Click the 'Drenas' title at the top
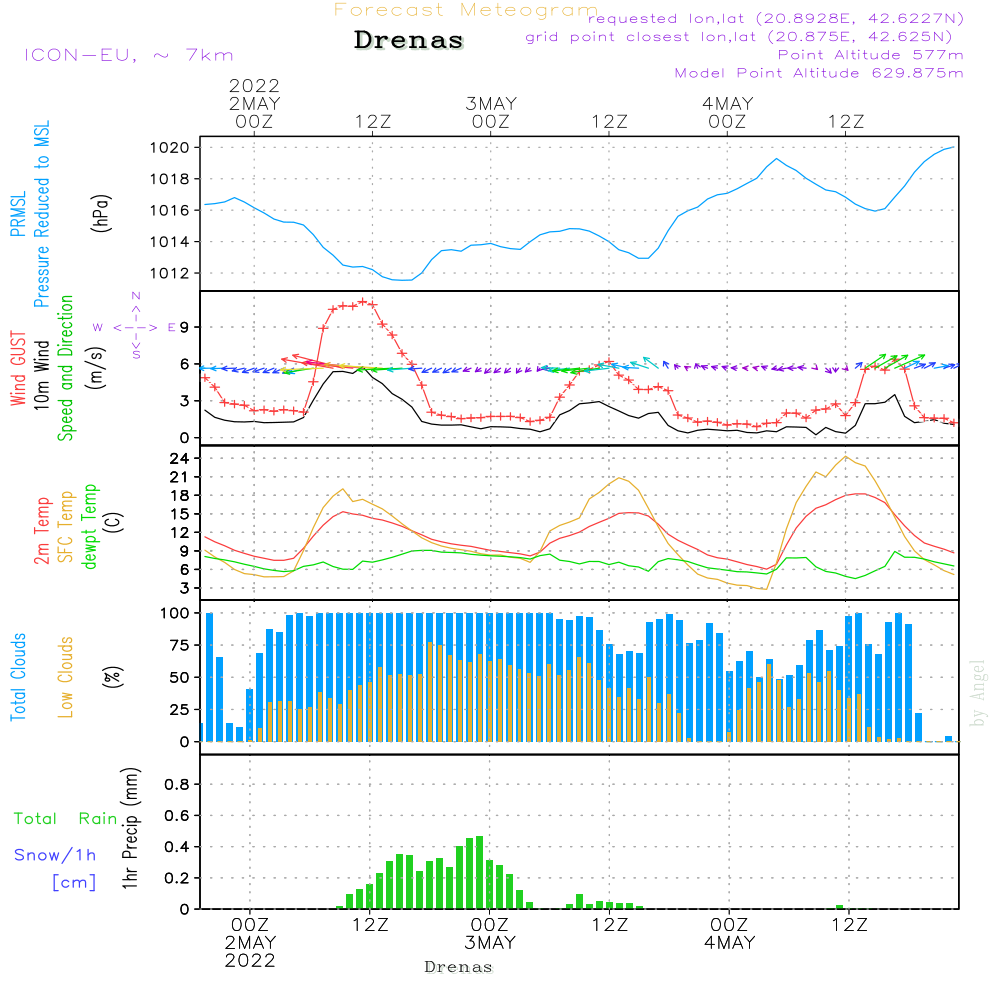1000x1000 pixels. 408,40
